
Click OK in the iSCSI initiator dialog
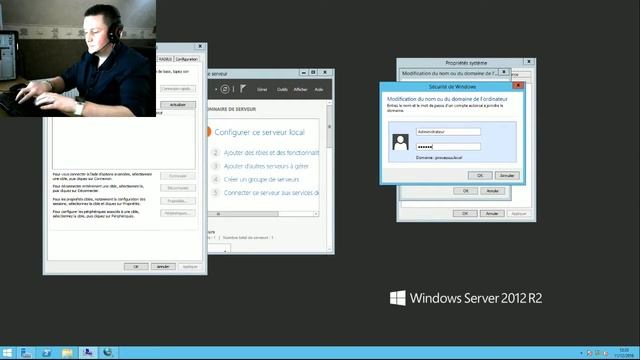(x=136, y=267)
